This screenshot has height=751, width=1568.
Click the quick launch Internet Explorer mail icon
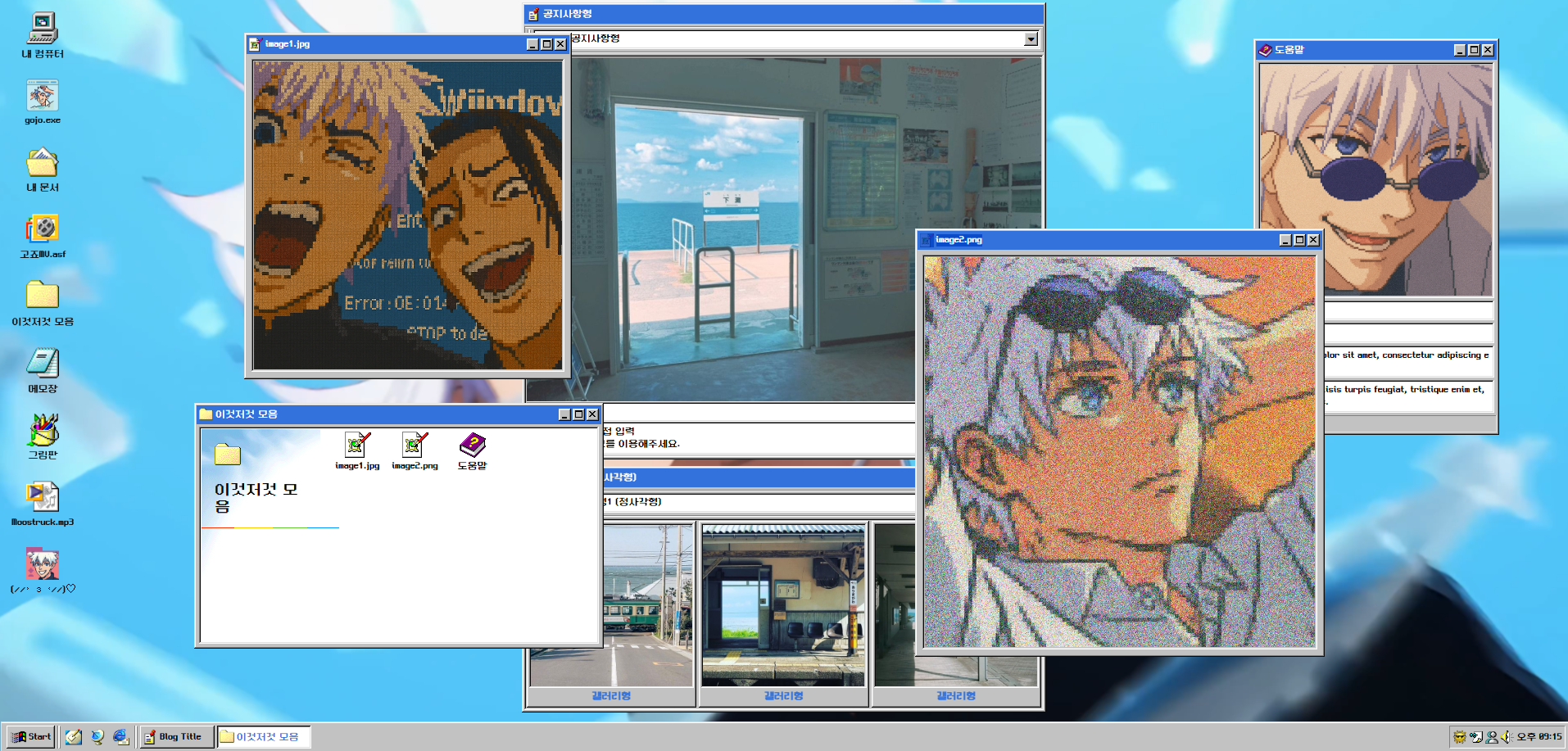click(121, 736)
